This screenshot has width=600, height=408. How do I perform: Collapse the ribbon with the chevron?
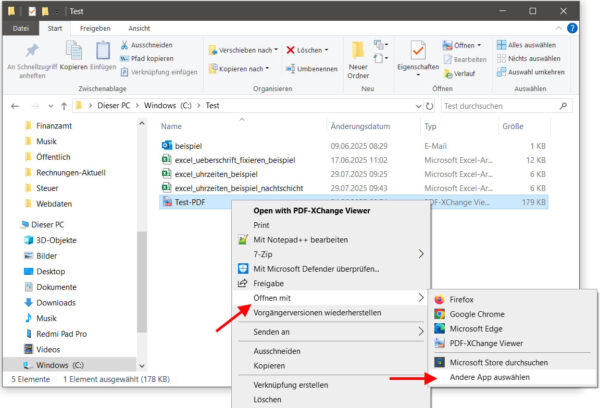pos(558,28)
